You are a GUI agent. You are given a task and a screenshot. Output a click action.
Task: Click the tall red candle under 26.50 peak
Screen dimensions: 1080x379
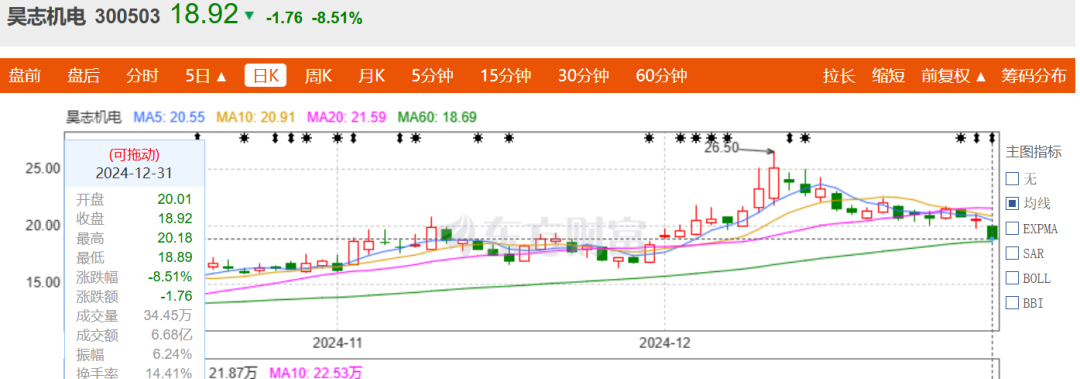pyautogui.click(x=773, y=178)
